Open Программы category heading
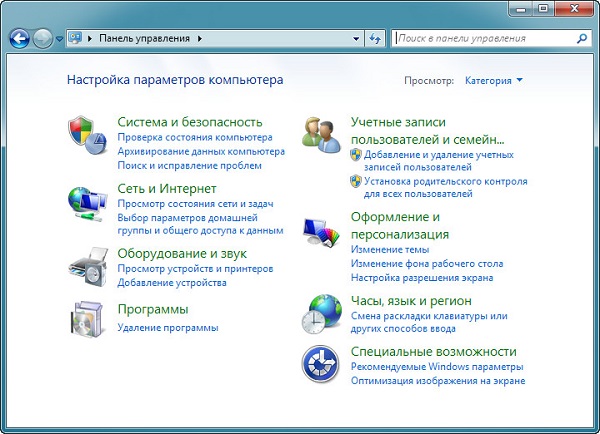This screenshot has width=600, height=434. point(153,309)
